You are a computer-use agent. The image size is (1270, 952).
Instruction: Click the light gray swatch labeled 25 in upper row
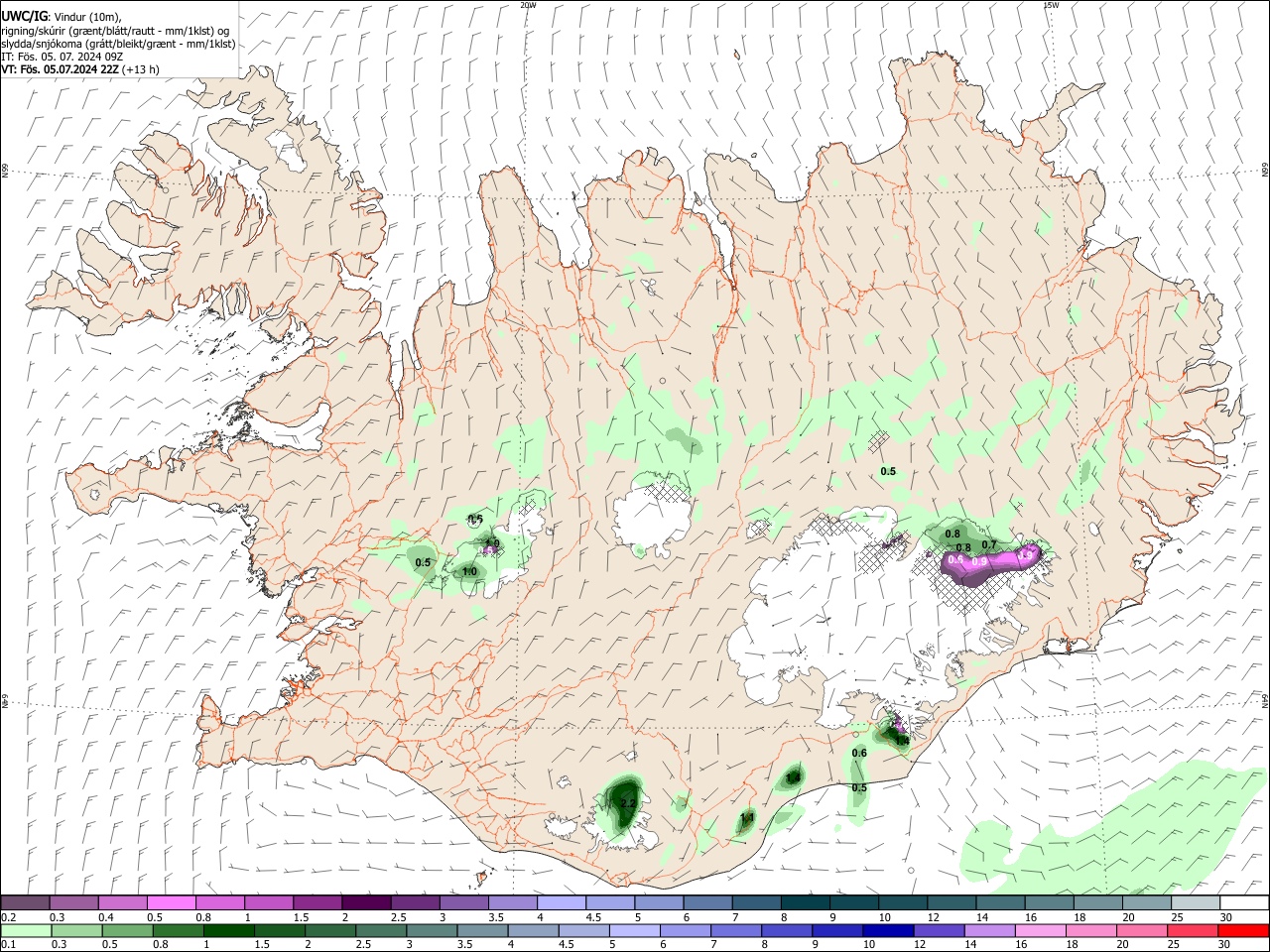pos(1196,902)
